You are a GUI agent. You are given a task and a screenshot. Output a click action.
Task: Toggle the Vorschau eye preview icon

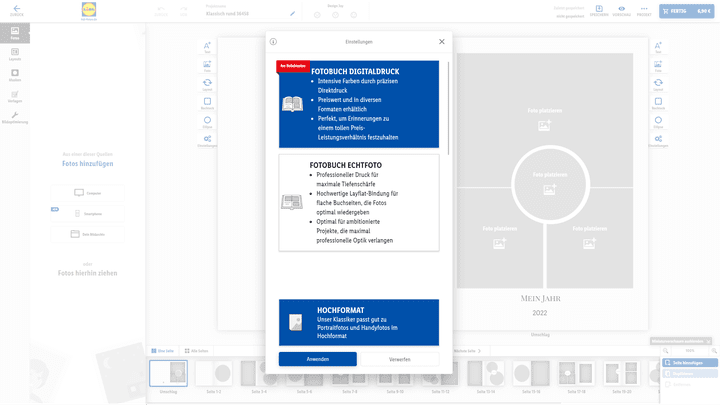tap(621, 10)
